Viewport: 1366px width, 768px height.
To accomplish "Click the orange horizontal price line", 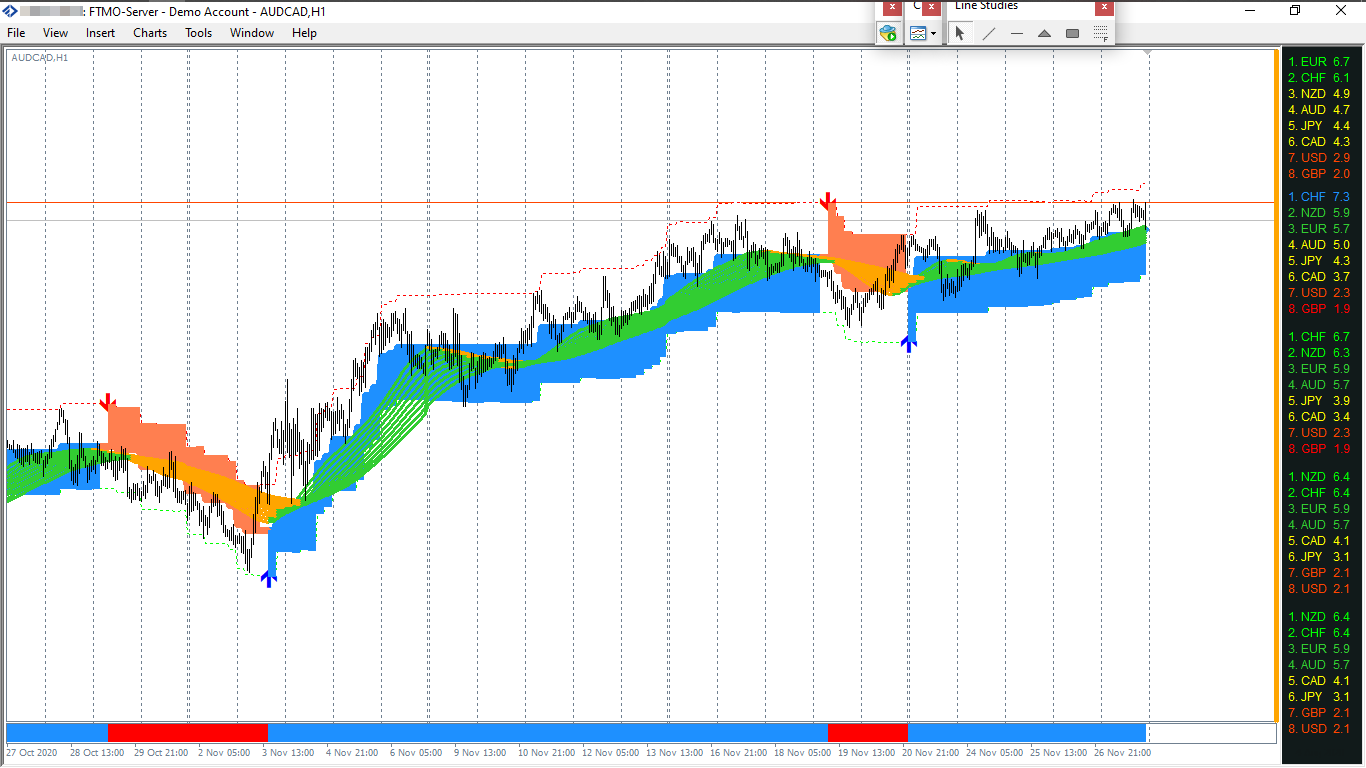I will tap(640, 203).
